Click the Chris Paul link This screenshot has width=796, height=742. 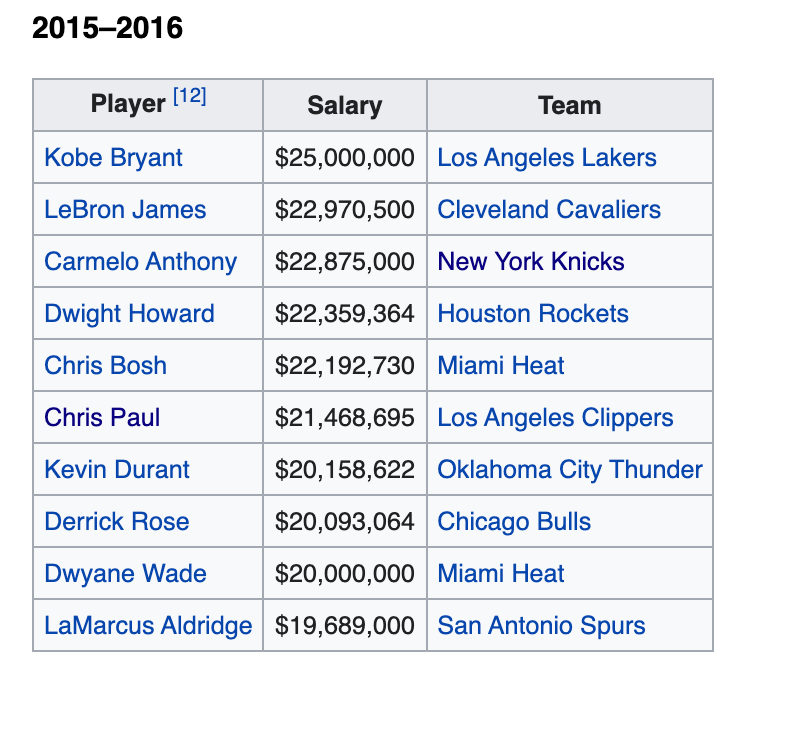(x=102, y=418)
